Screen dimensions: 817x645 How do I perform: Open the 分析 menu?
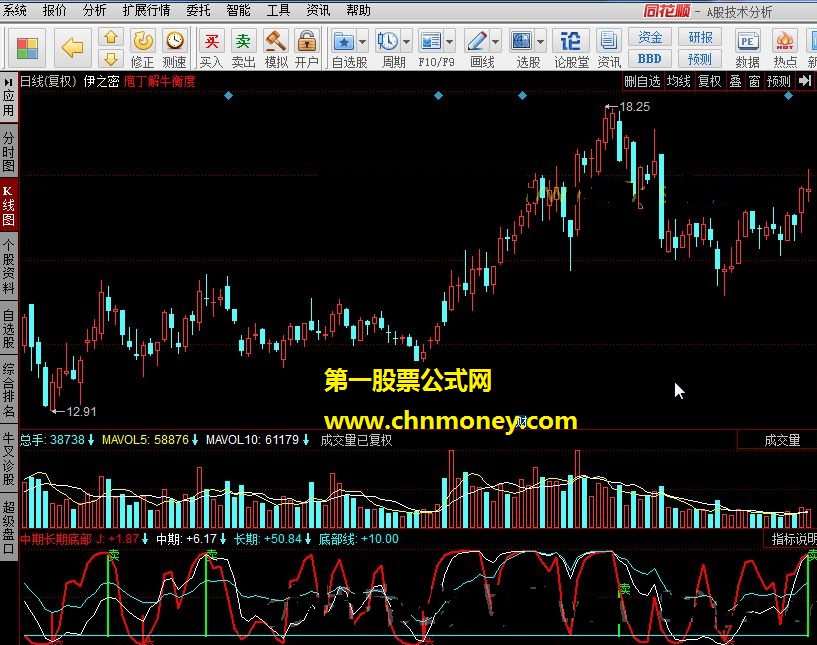pos(94,10)
